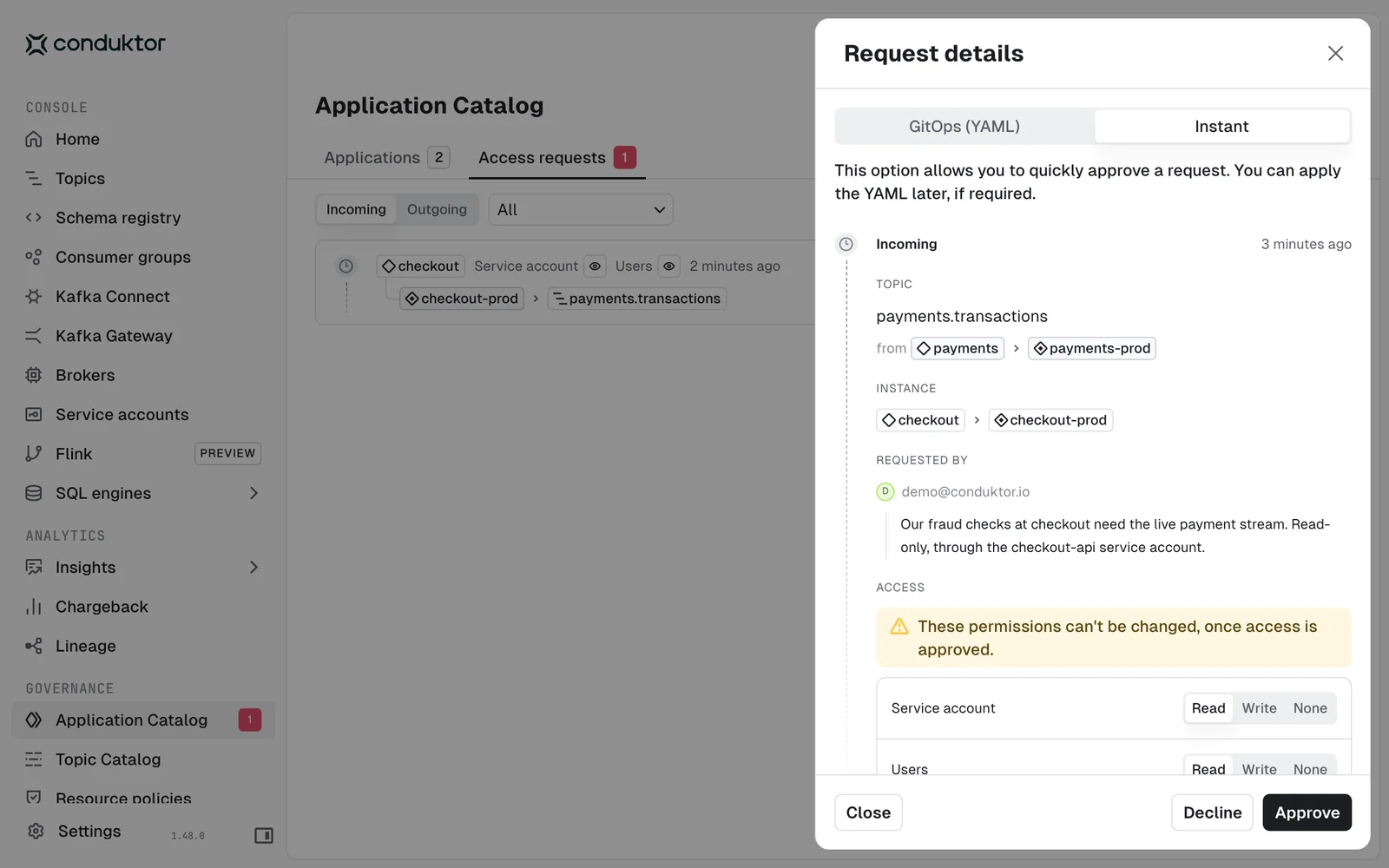Viewport: 1389px width, 868px height.
Task: Click the Topic Catalog icon
Action: tap(34, 759)
